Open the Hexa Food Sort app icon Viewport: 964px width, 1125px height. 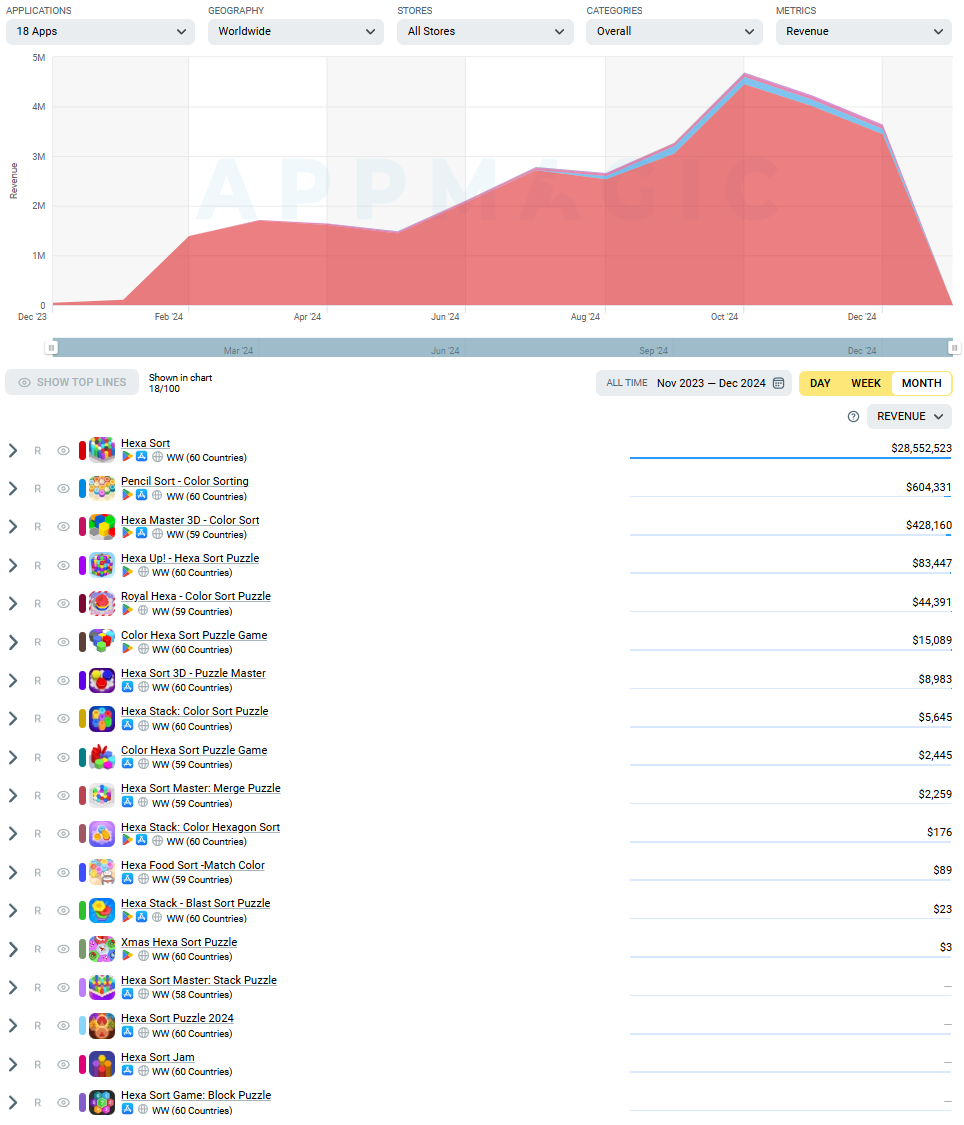pos(102,872)
